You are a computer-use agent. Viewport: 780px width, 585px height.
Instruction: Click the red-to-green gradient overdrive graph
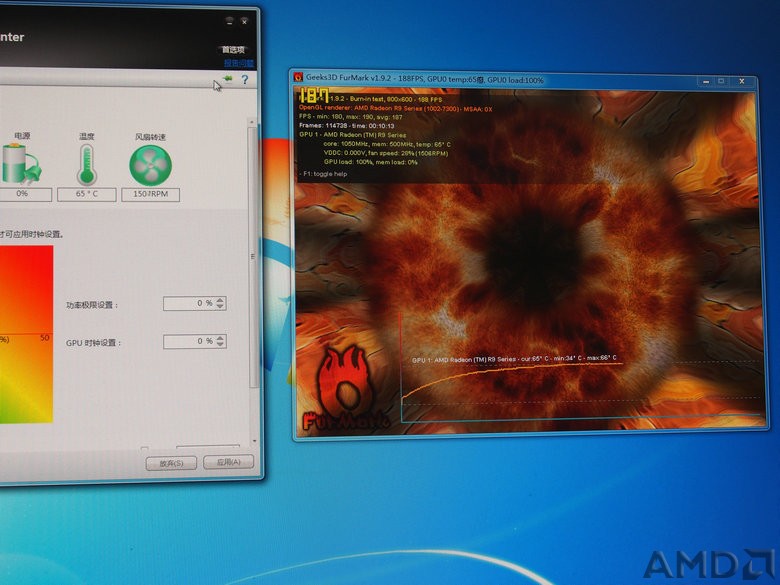click(x=26, y=334)
